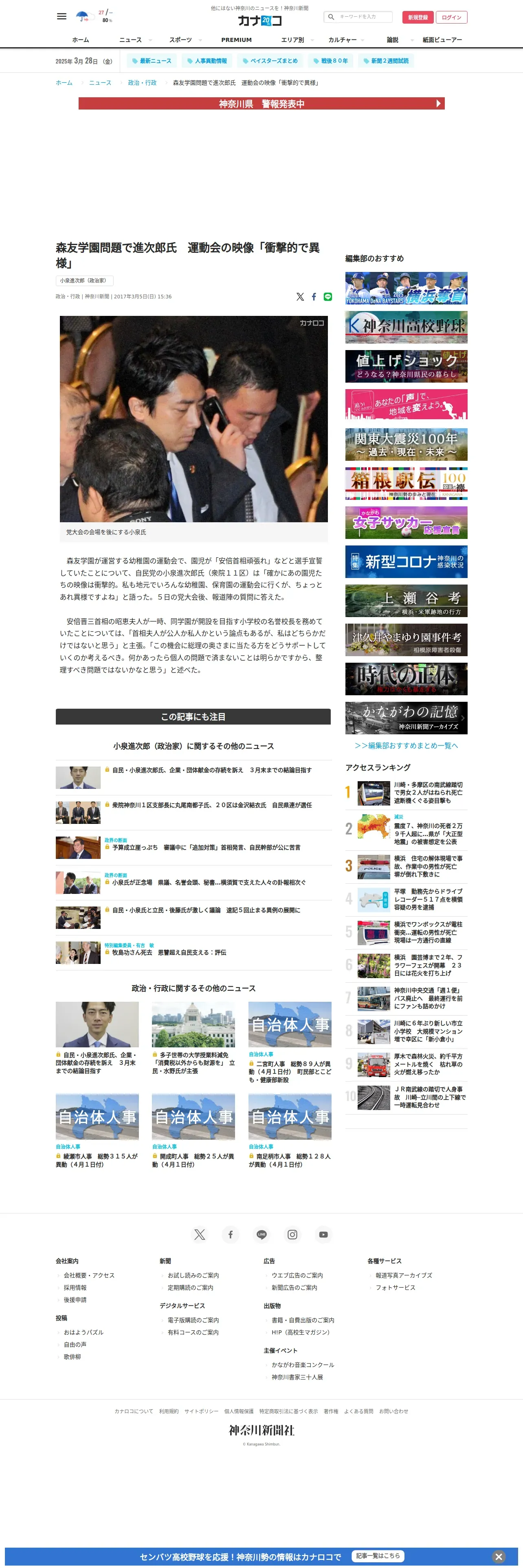Open 多子世帯の大学授業料減免 article card
This screenshot has width=523, height=1568.
tap(193, 1038)
